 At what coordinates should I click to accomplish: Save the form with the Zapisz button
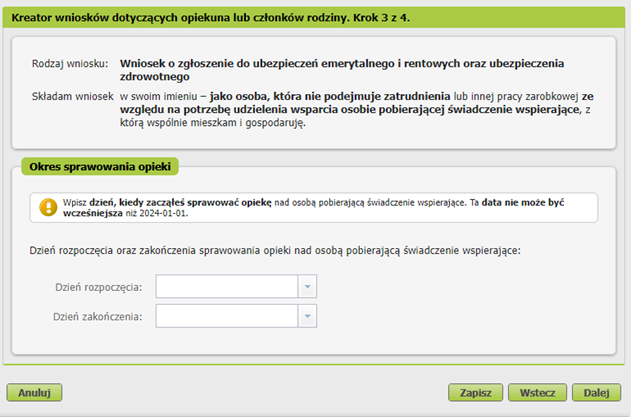pos(476,392)
